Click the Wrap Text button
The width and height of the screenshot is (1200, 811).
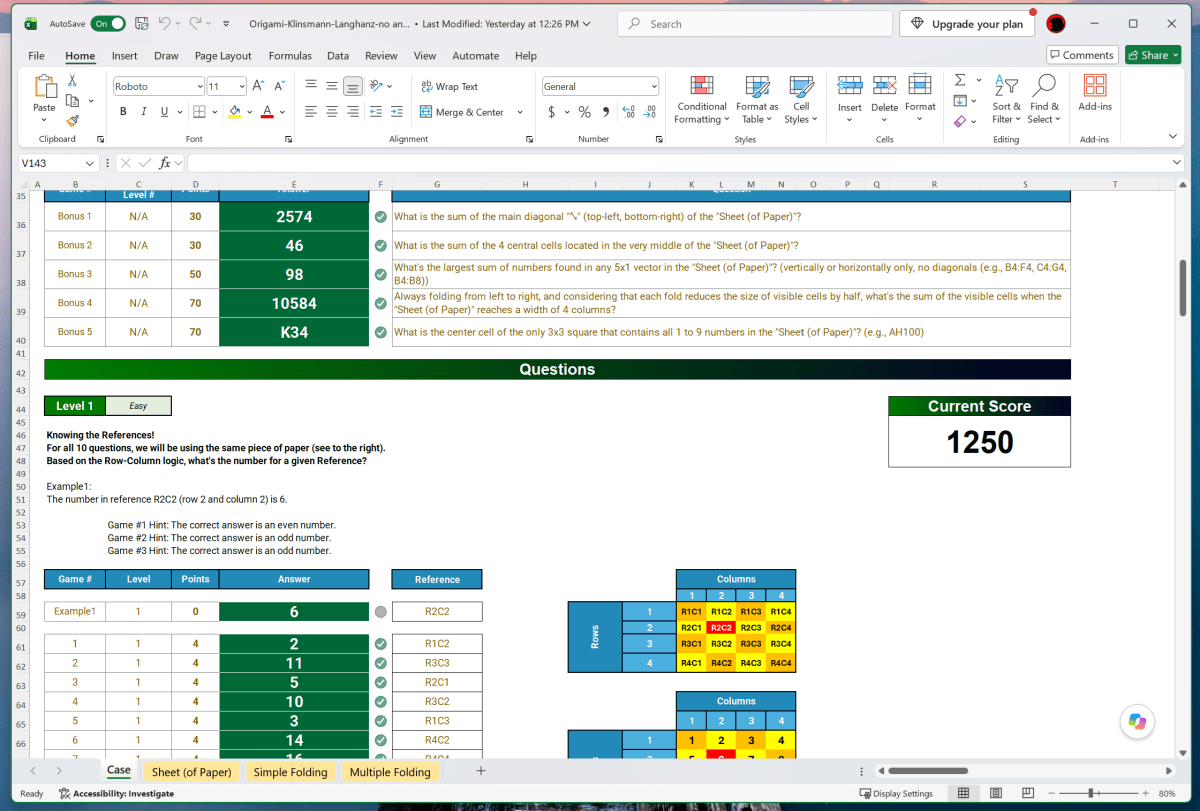point(449,86)
